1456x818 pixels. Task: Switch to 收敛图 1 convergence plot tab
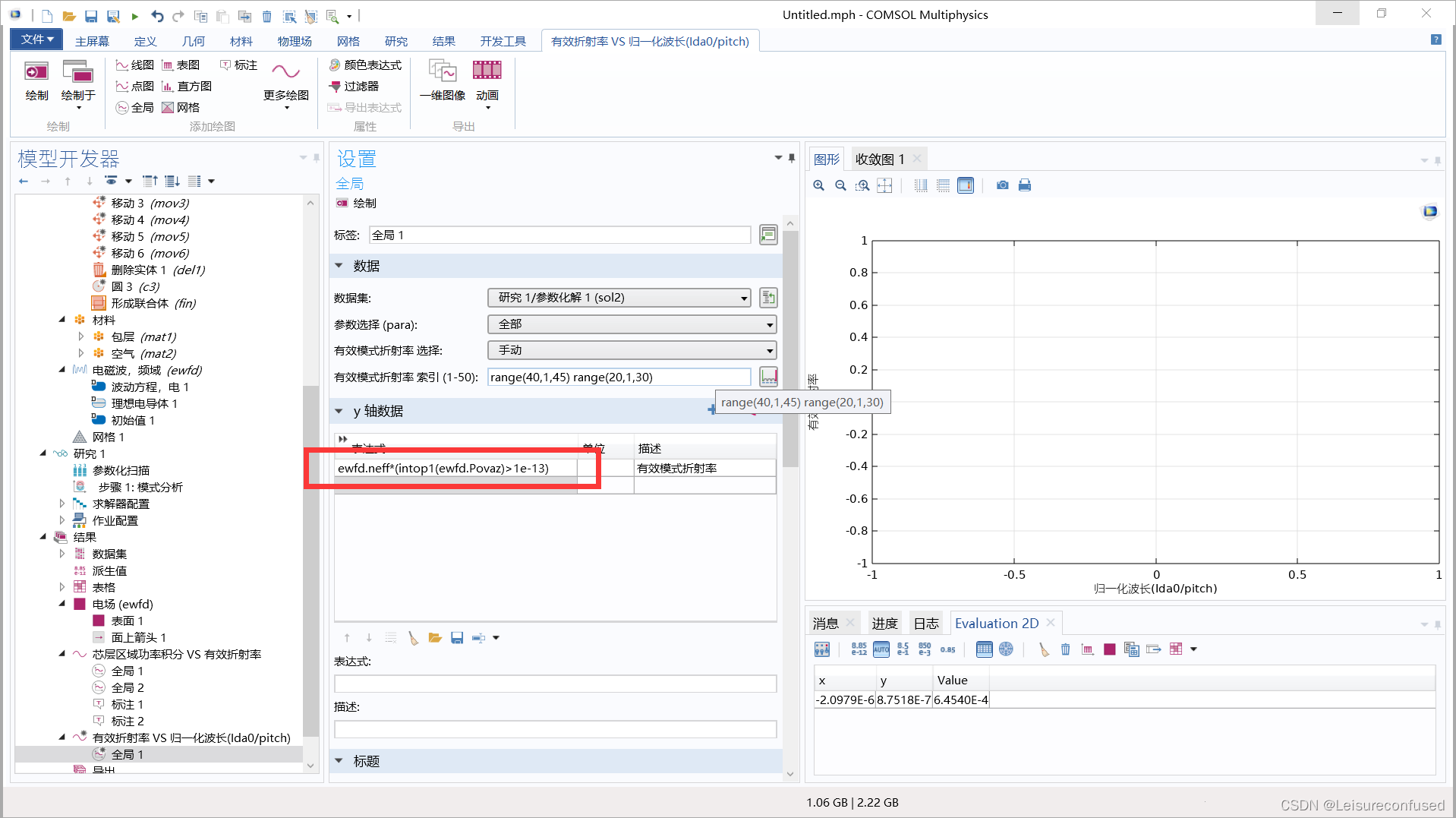[x=879, y=159]
